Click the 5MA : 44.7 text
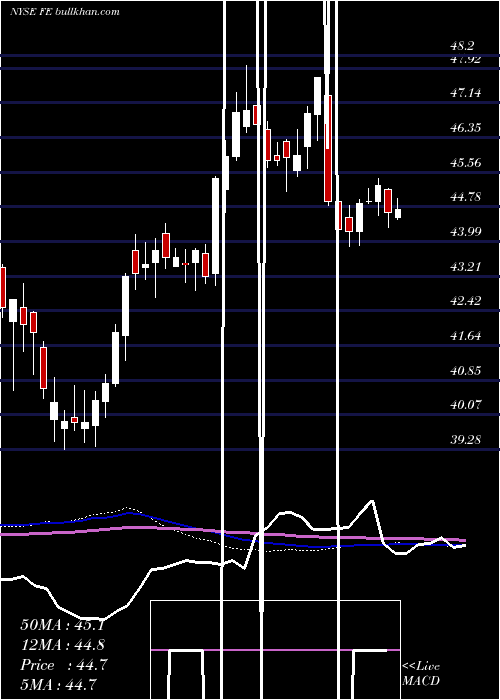 (58, 684)
